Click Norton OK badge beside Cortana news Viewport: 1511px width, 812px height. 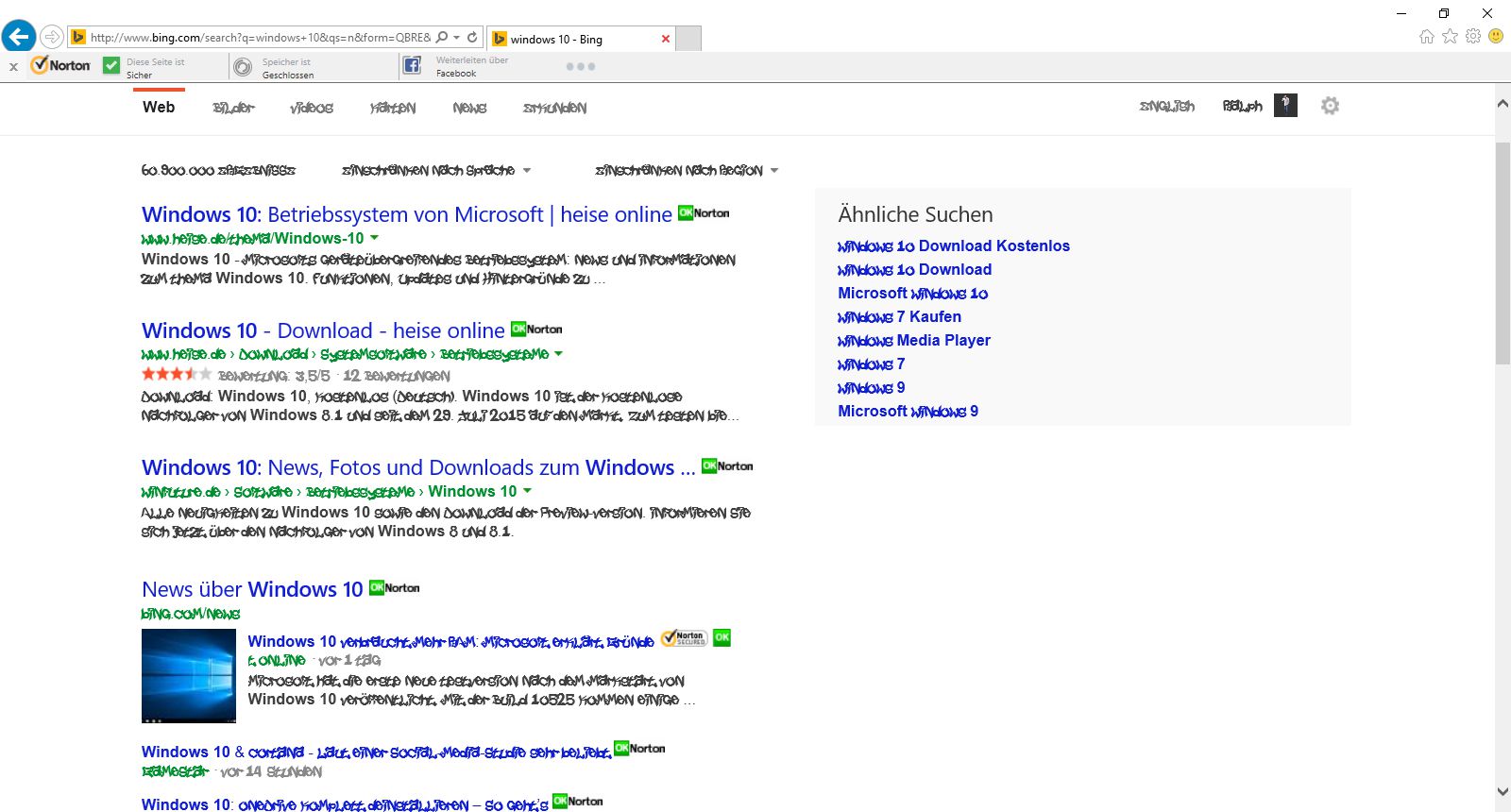click(639, 749)
